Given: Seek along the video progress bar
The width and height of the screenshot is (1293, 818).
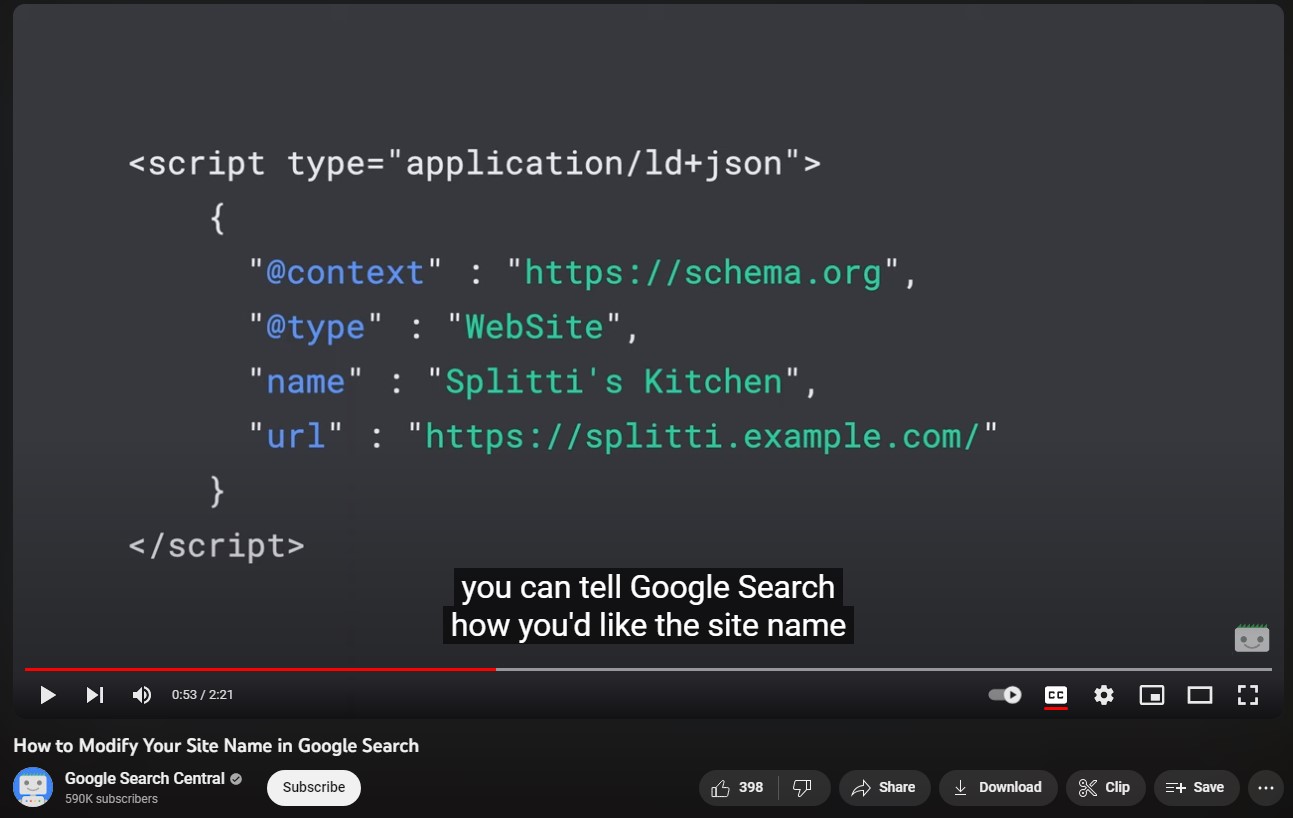Looking at the screenshot, I should coord(648,669).
